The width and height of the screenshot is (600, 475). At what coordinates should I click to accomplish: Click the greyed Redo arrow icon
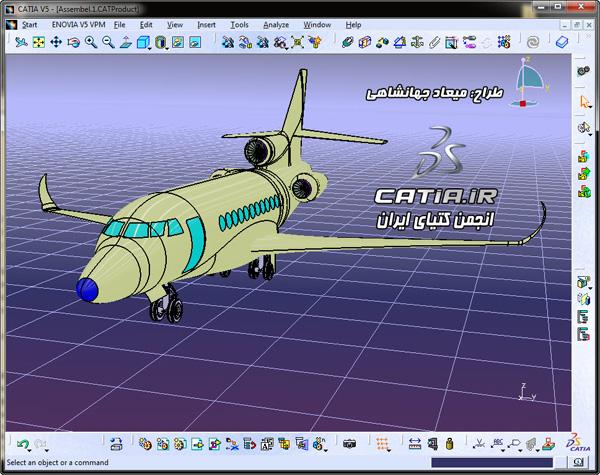pos(39,444)
